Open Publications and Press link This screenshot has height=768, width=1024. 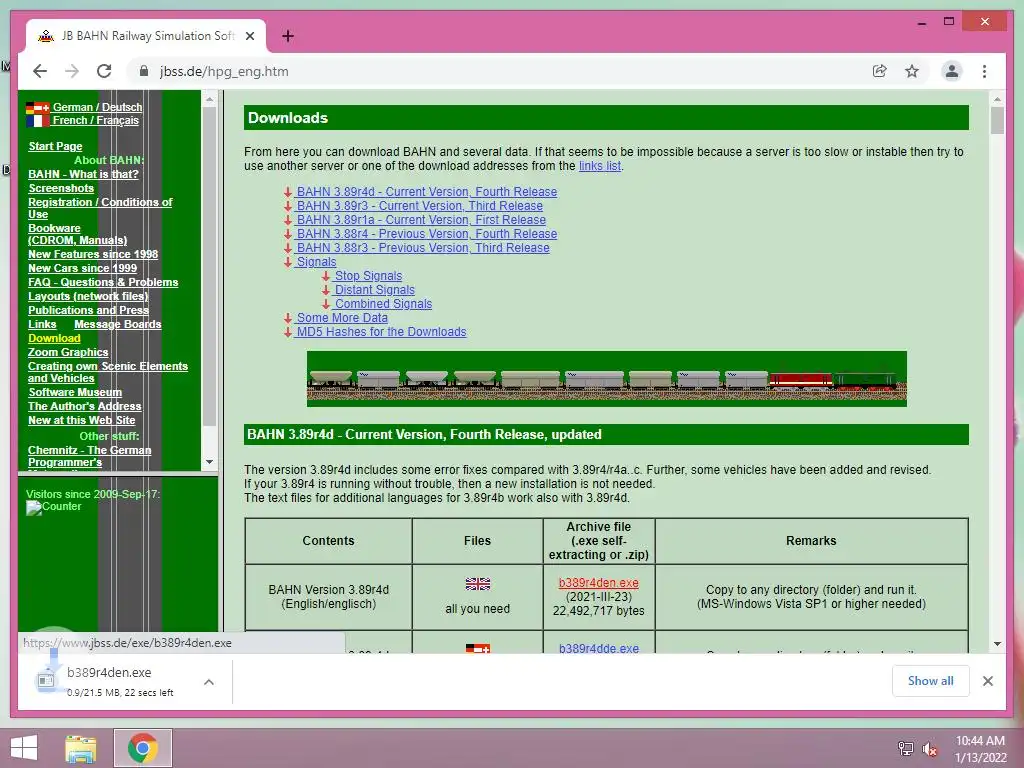tap(88, 310)
